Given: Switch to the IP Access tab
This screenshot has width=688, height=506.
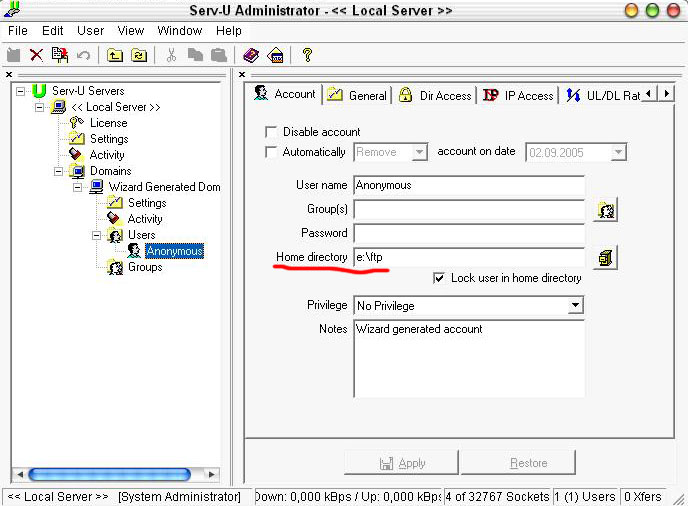Looking at the screenshot, I should point(518,95).
